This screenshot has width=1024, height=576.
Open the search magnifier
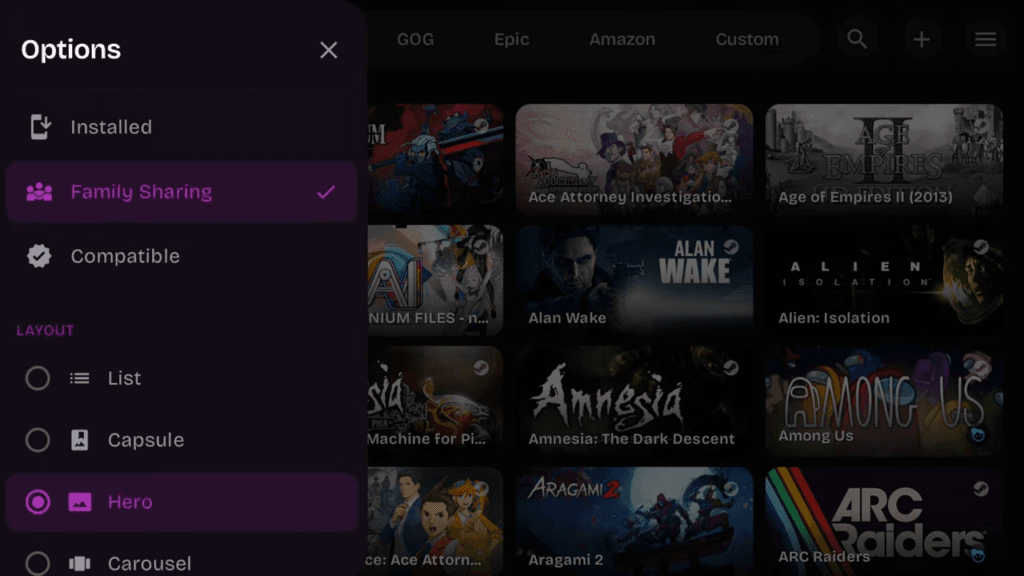[857, 39]
